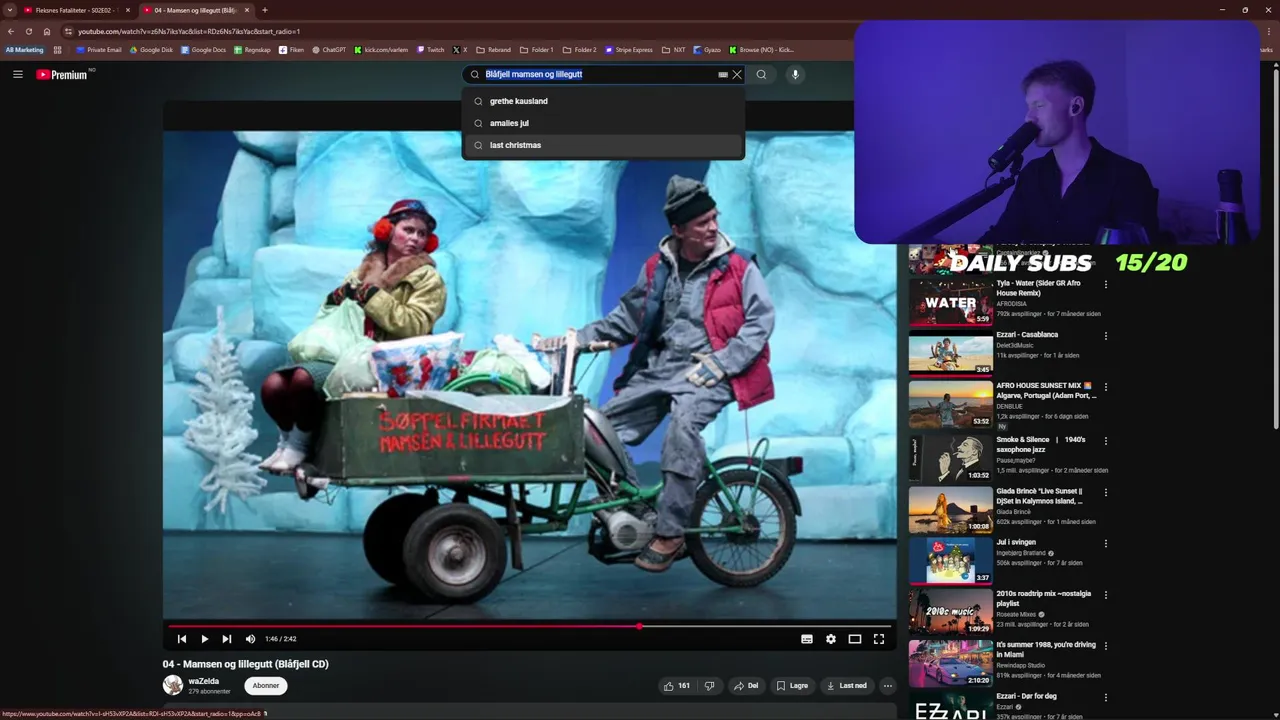Play the paused video
The image size is (1280, 720).
tap(204, 639)
